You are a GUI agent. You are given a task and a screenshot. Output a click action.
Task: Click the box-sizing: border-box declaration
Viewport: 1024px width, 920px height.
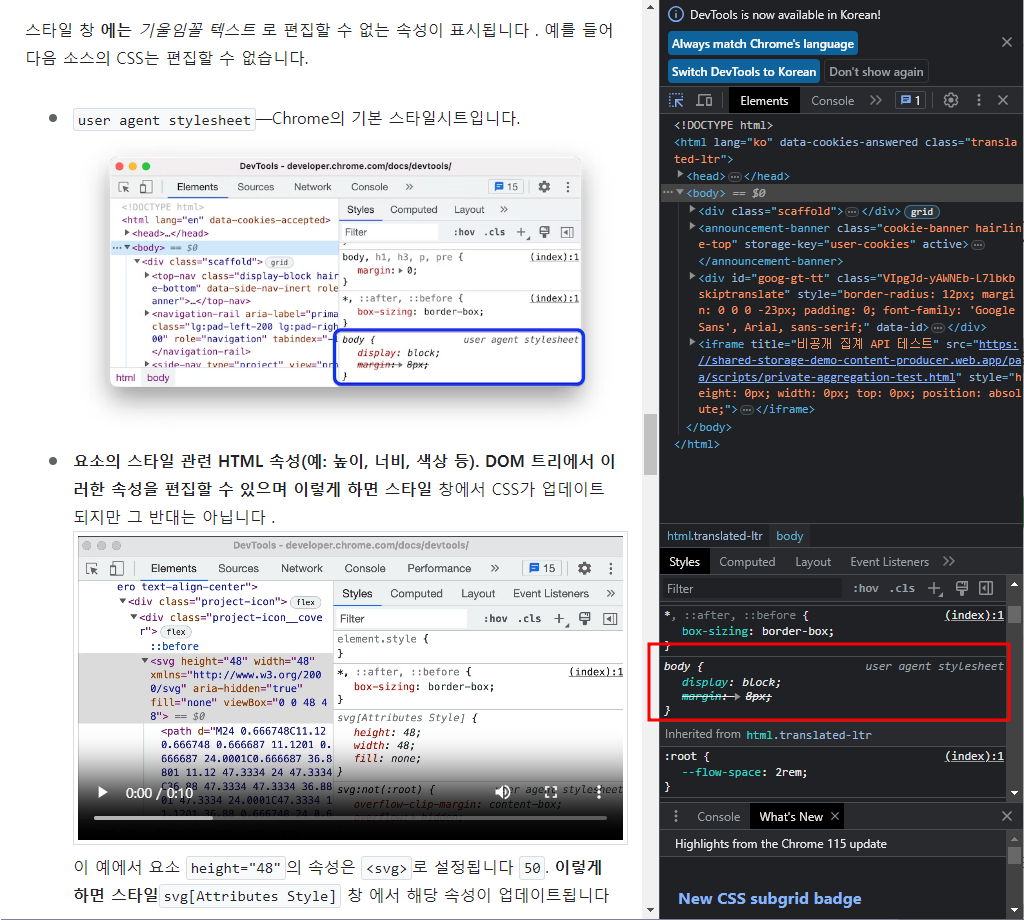(x=758, y=631)
